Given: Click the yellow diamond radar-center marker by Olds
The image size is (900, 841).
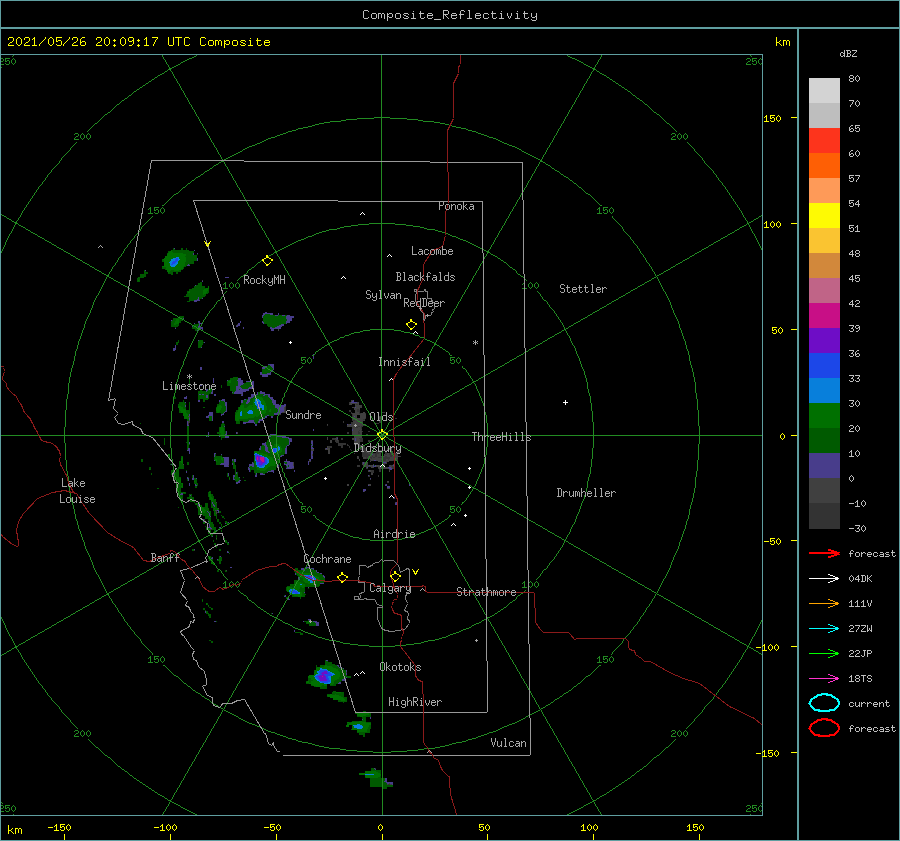Looking at the screenshot, I should click(382, 435).
